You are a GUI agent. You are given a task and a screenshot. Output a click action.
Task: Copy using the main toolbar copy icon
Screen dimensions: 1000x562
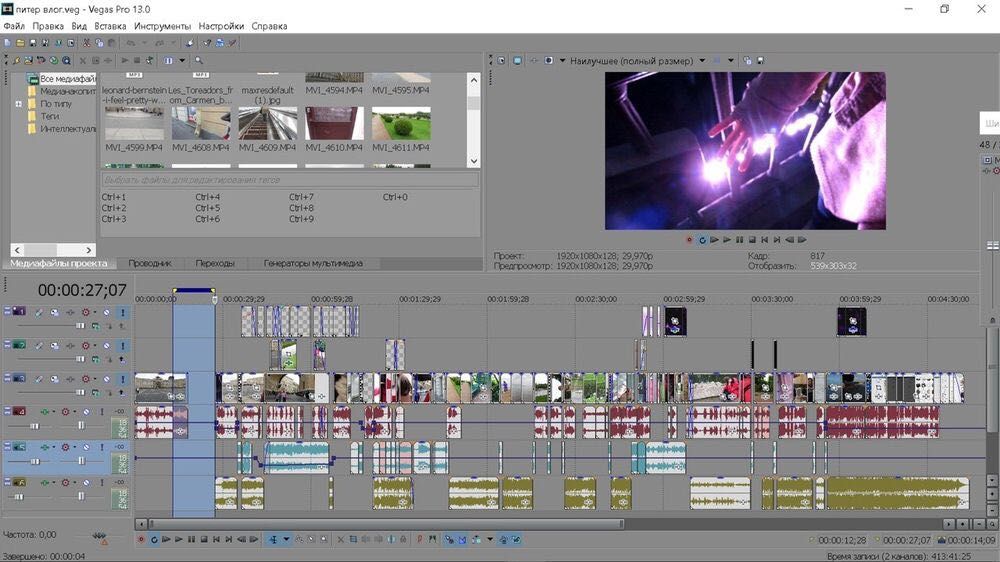99,43
